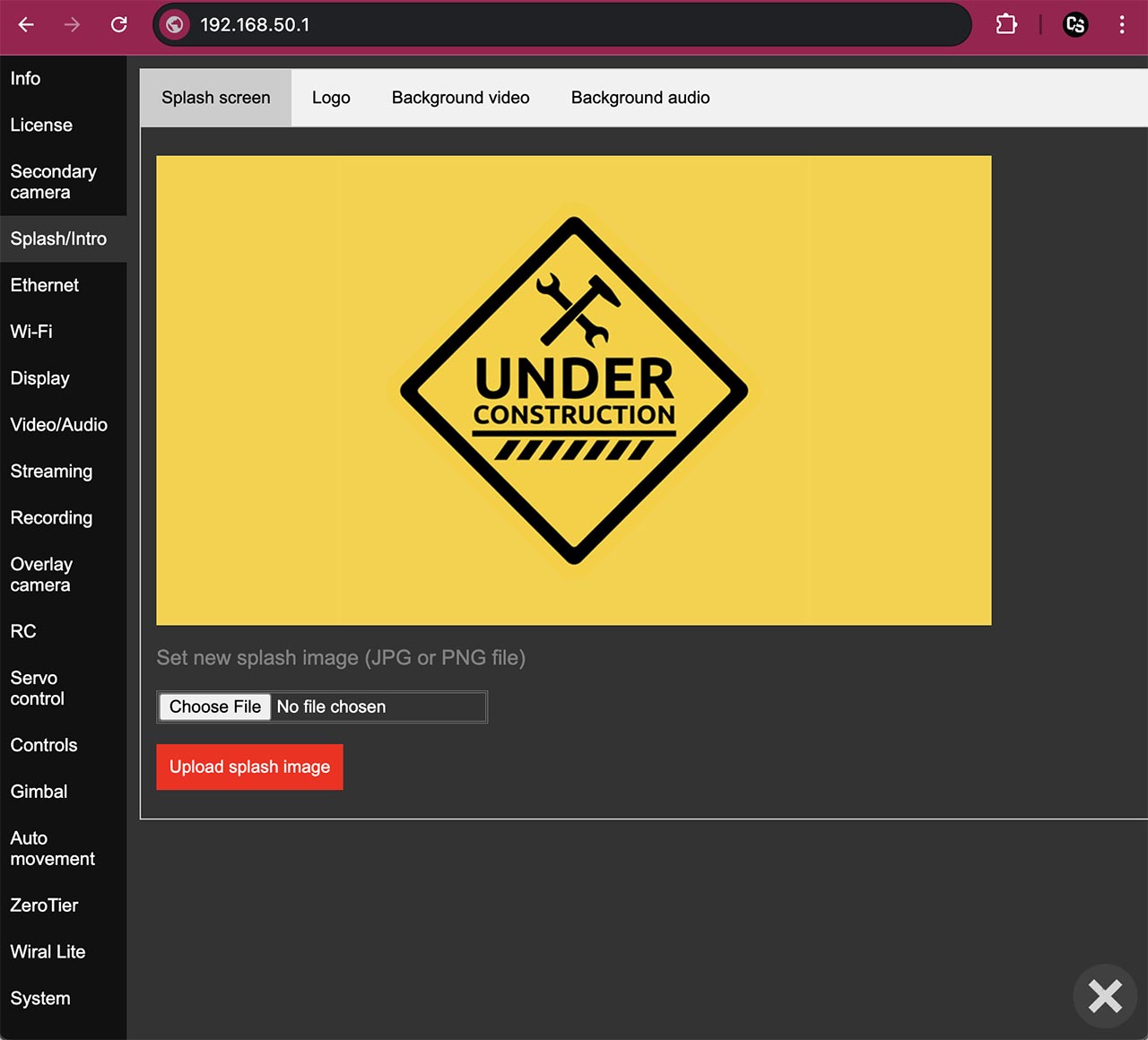
Task: Open Wi-Fi settings in sidebar
Action: click(31, 332)
